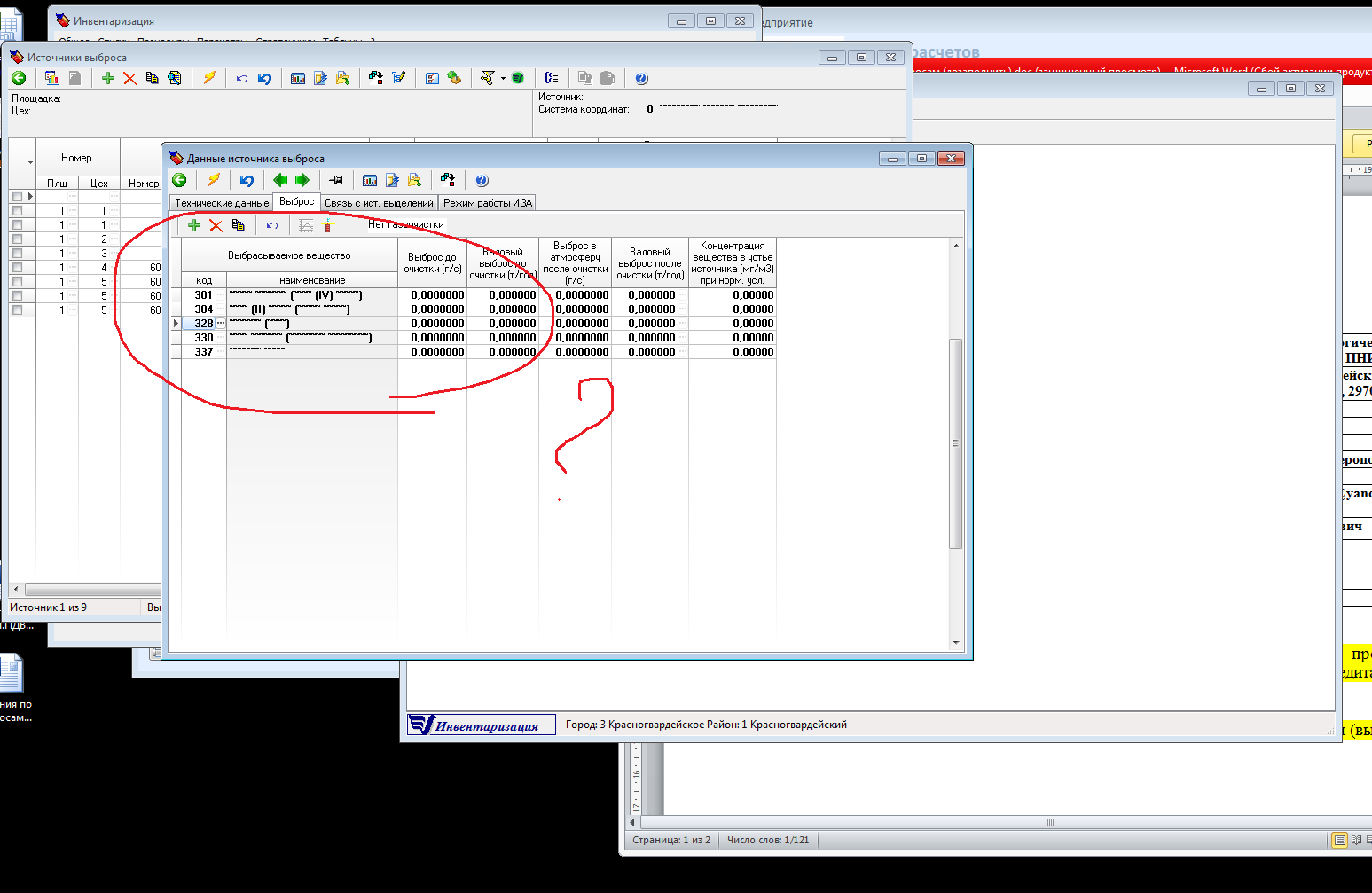Click Выброс до очистки column header
1372x893 pixels.
[x=432, y=263]
